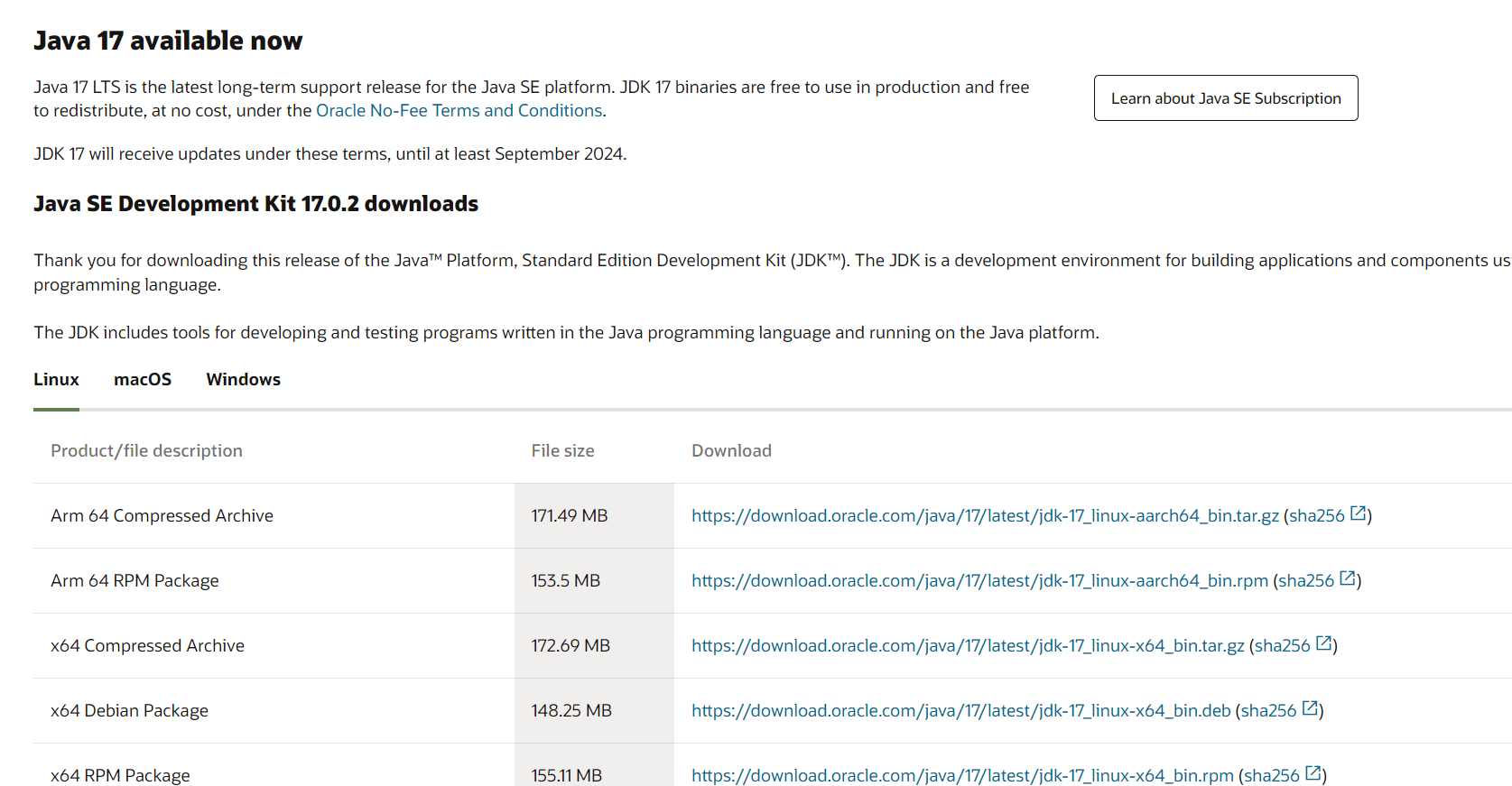Download jdk-17_linux-aarch64_bin.rpm package link

979,581
